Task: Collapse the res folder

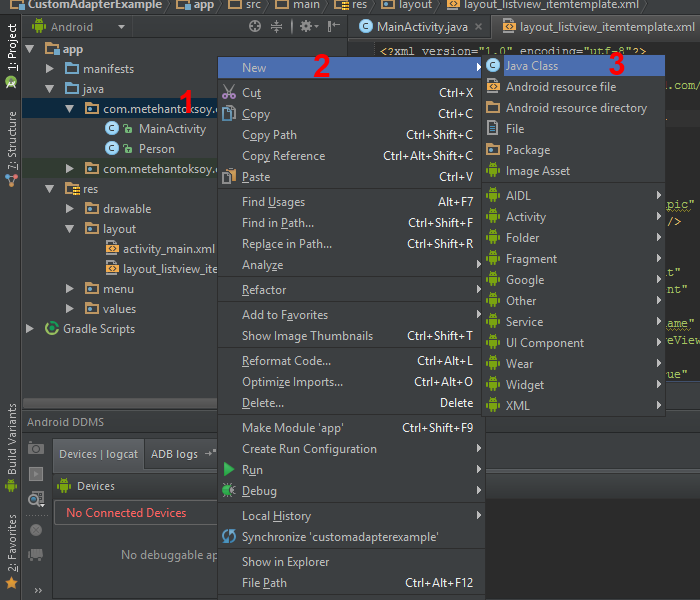Action: click(x=50, y=189)
